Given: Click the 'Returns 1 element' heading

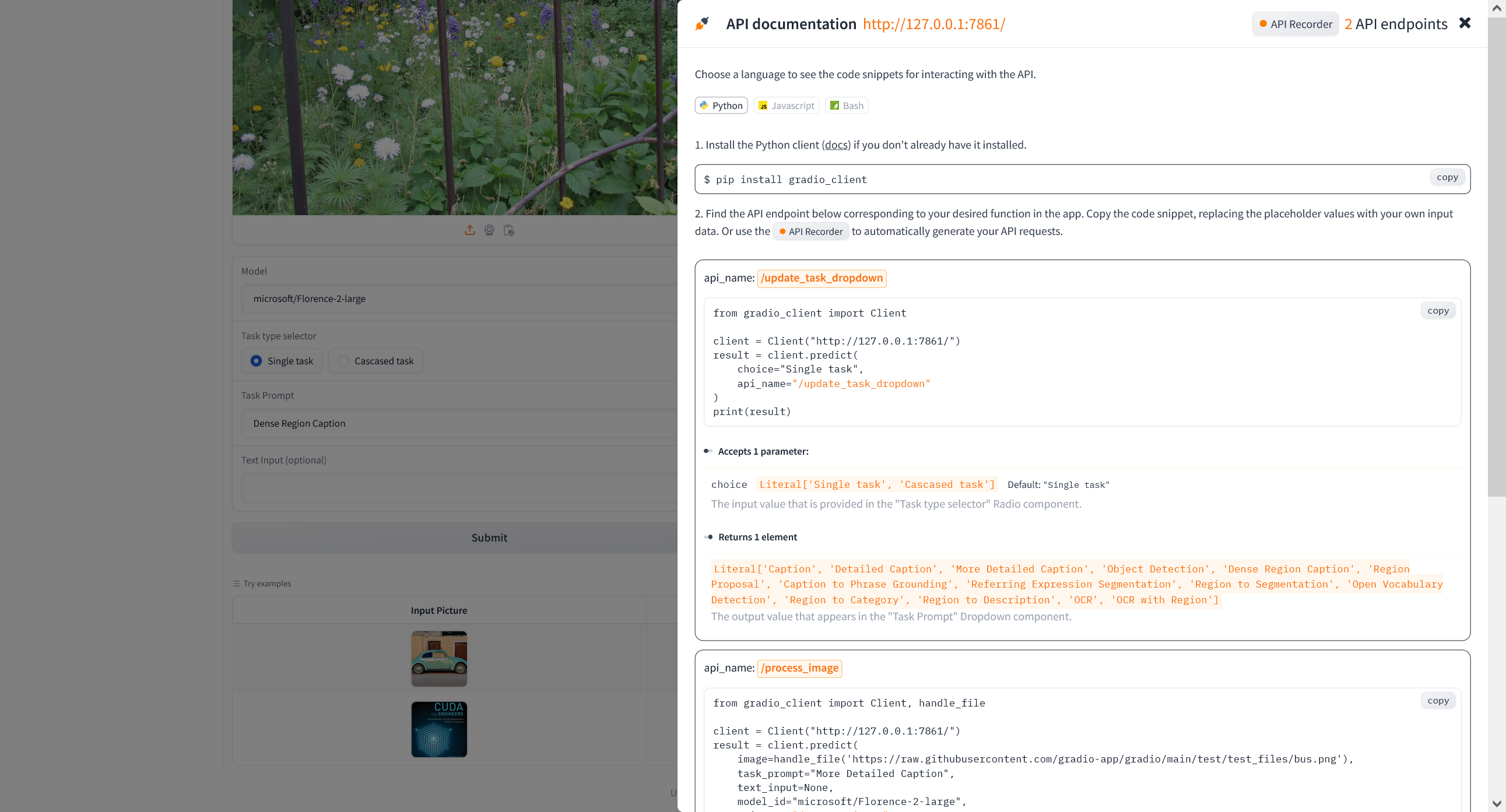Looking at the screenshot, I should (x=757, y=537).
